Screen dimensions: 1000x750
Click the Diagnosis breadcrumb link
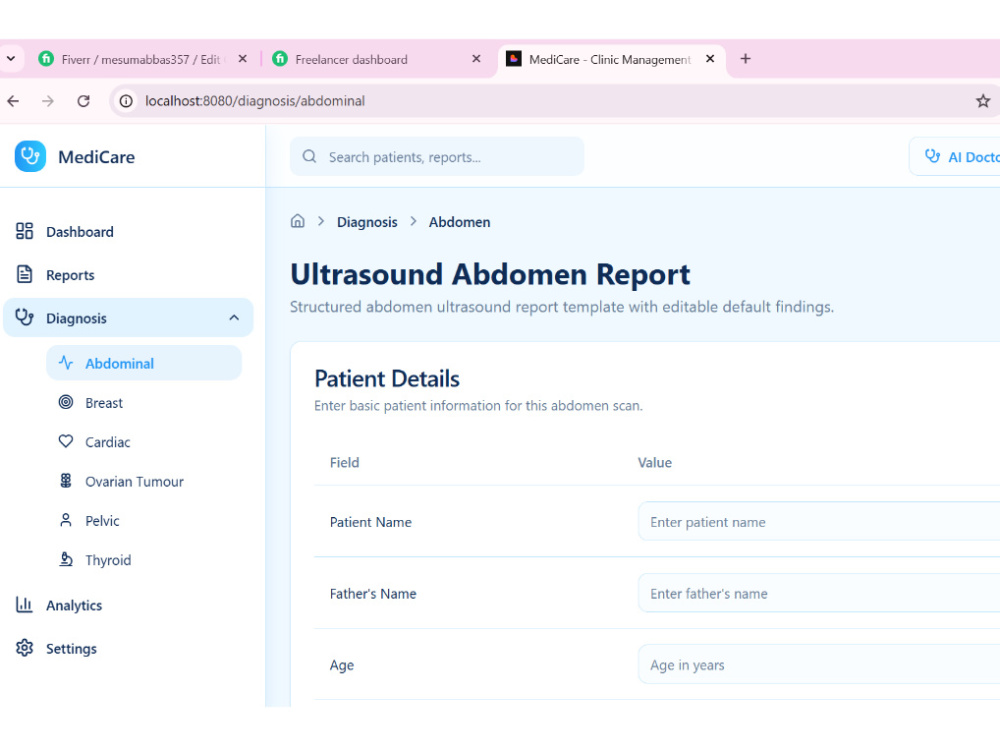coord(367,222)
